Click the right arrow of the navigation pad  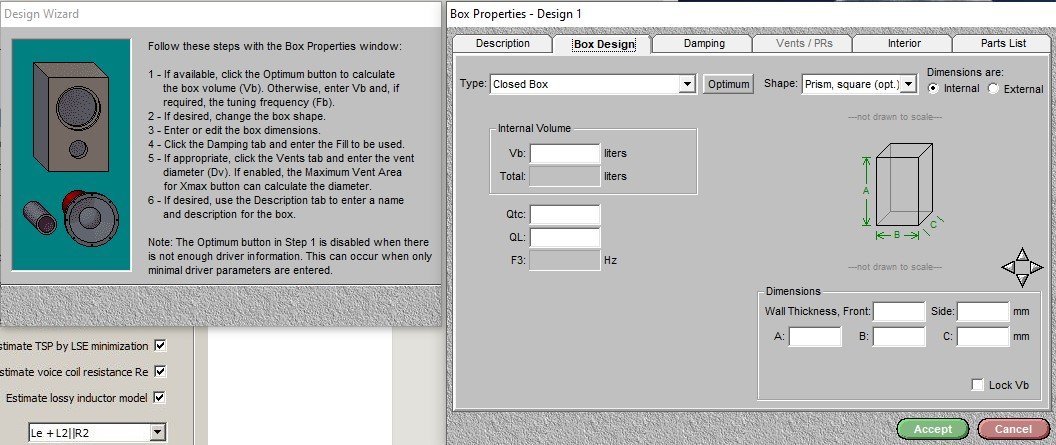(x=1036, y=267)
